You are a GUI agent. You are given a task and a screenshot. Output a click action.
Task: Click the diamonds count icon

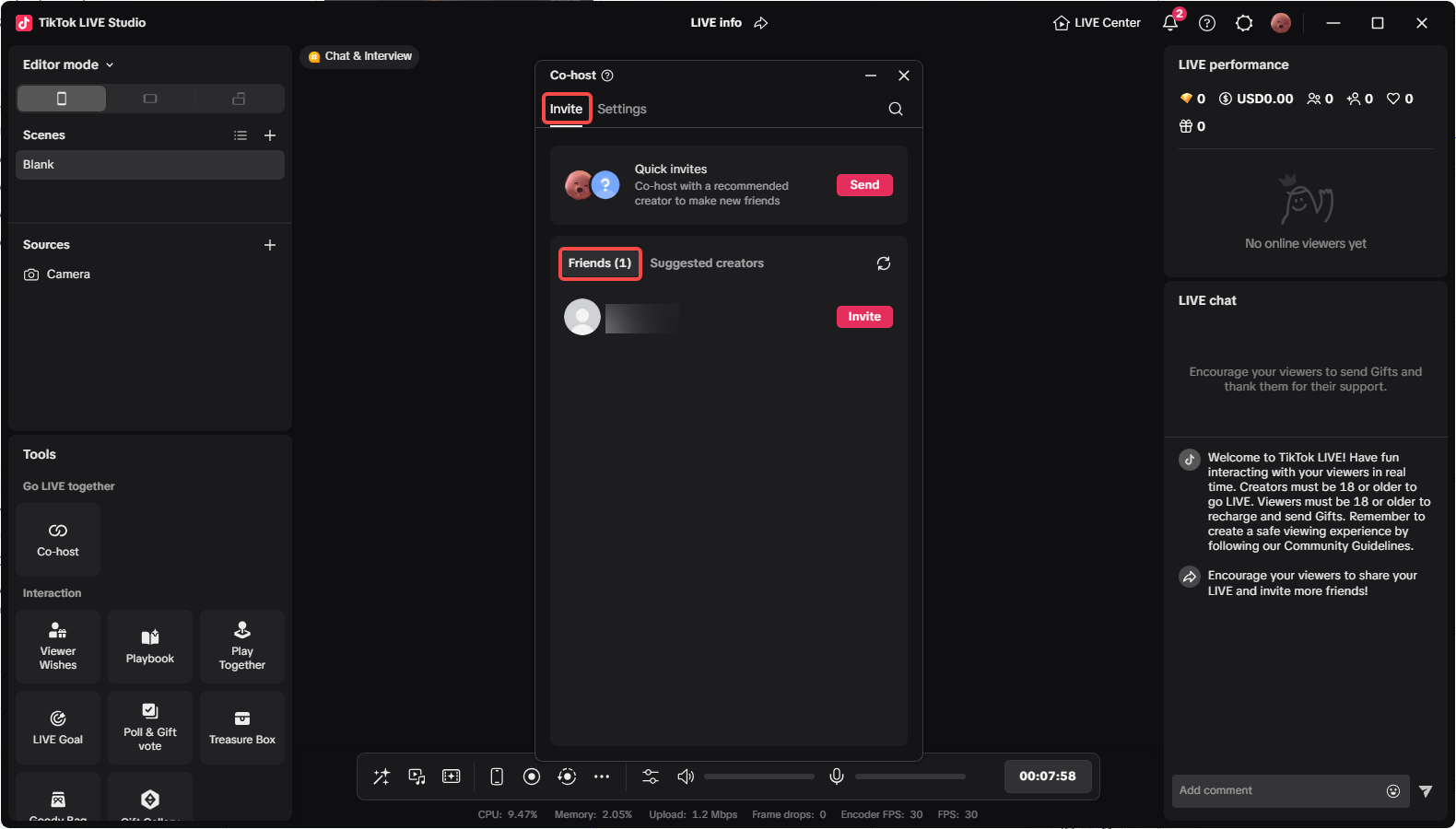pos(1186,99)
